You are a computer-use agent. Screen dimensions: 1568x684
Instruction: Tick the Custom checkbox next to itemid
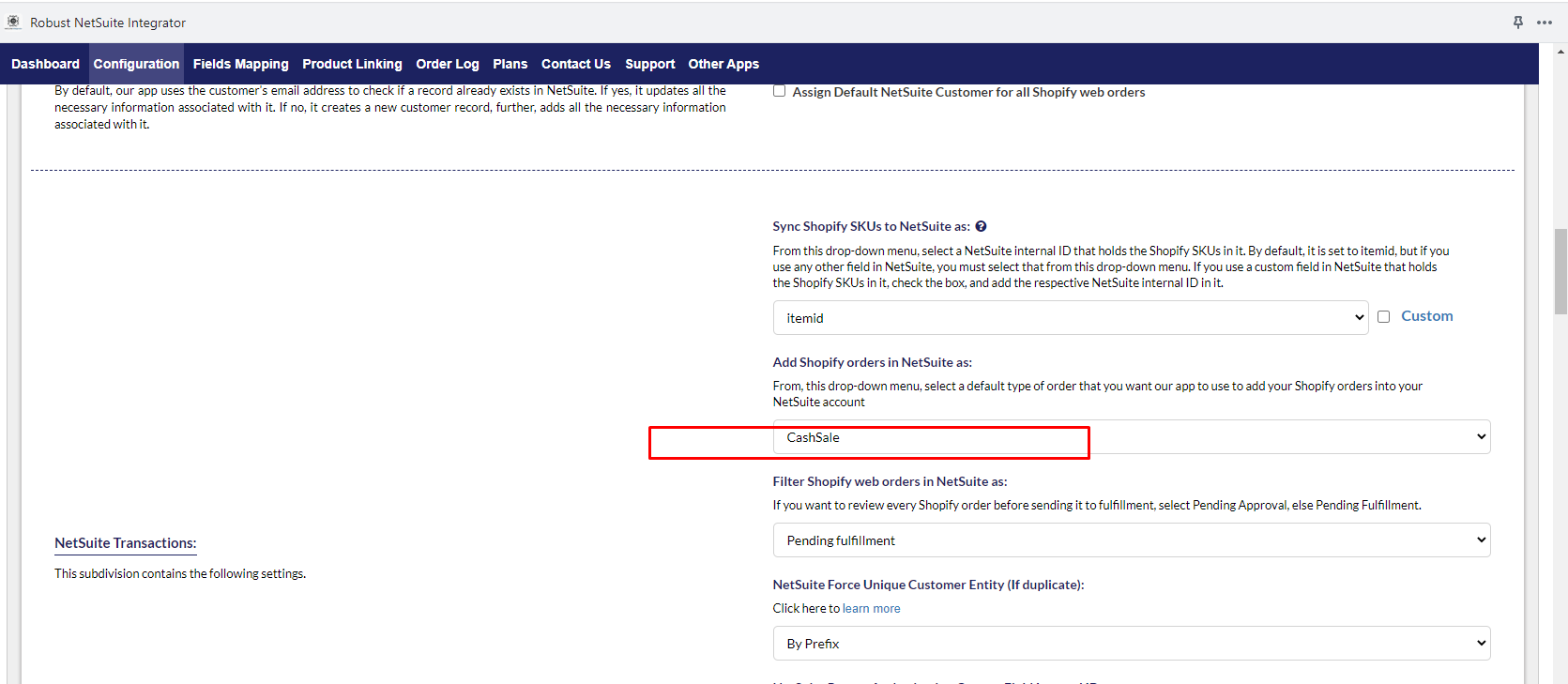tap(1383, 317)
